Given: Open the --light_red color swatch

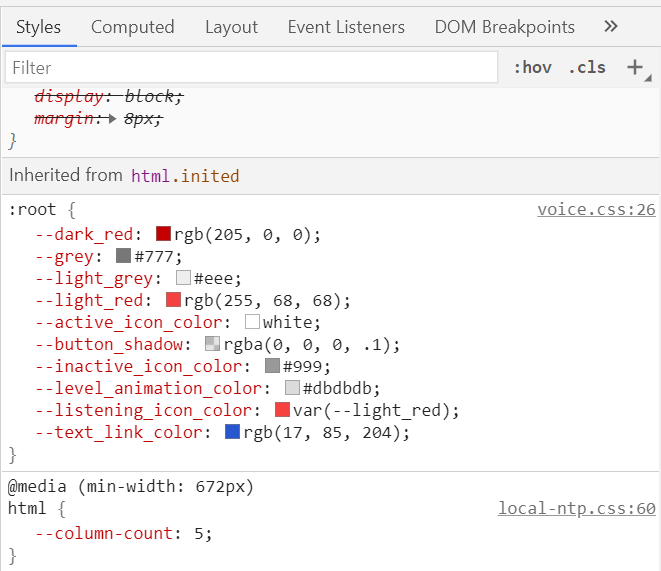Looking at the screenshot, I should (x=173, y=300).
